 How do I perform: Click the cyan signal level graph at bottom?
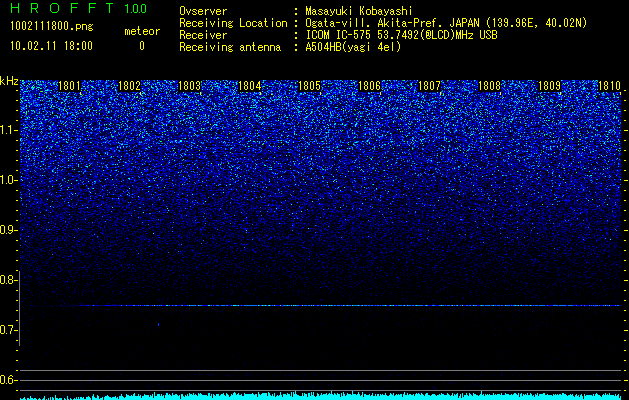pos(321,396)
